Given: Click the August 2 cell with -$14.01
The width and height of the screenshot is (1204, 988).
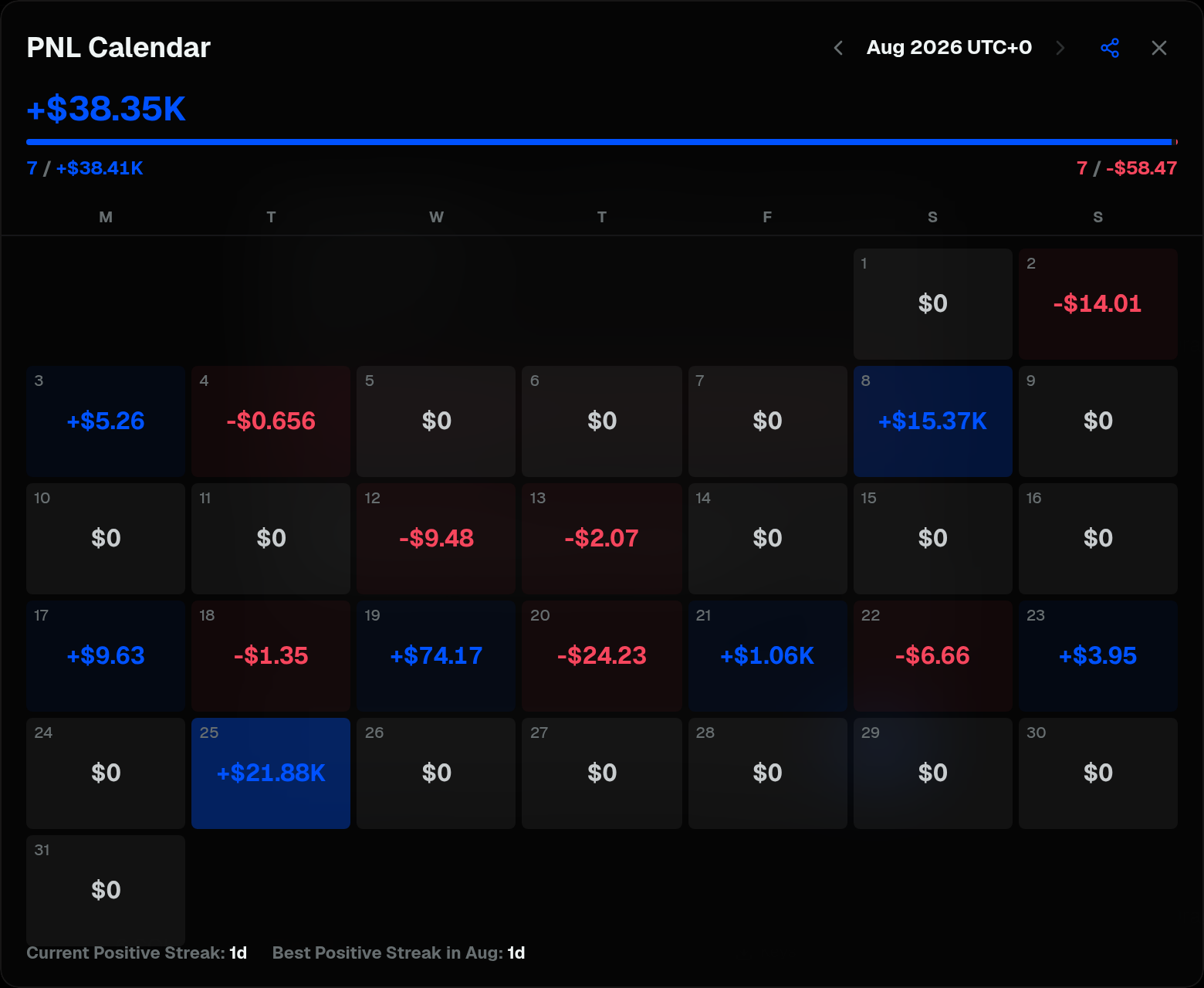Looking at the screenshot, I should click(x=1097, y=304).
